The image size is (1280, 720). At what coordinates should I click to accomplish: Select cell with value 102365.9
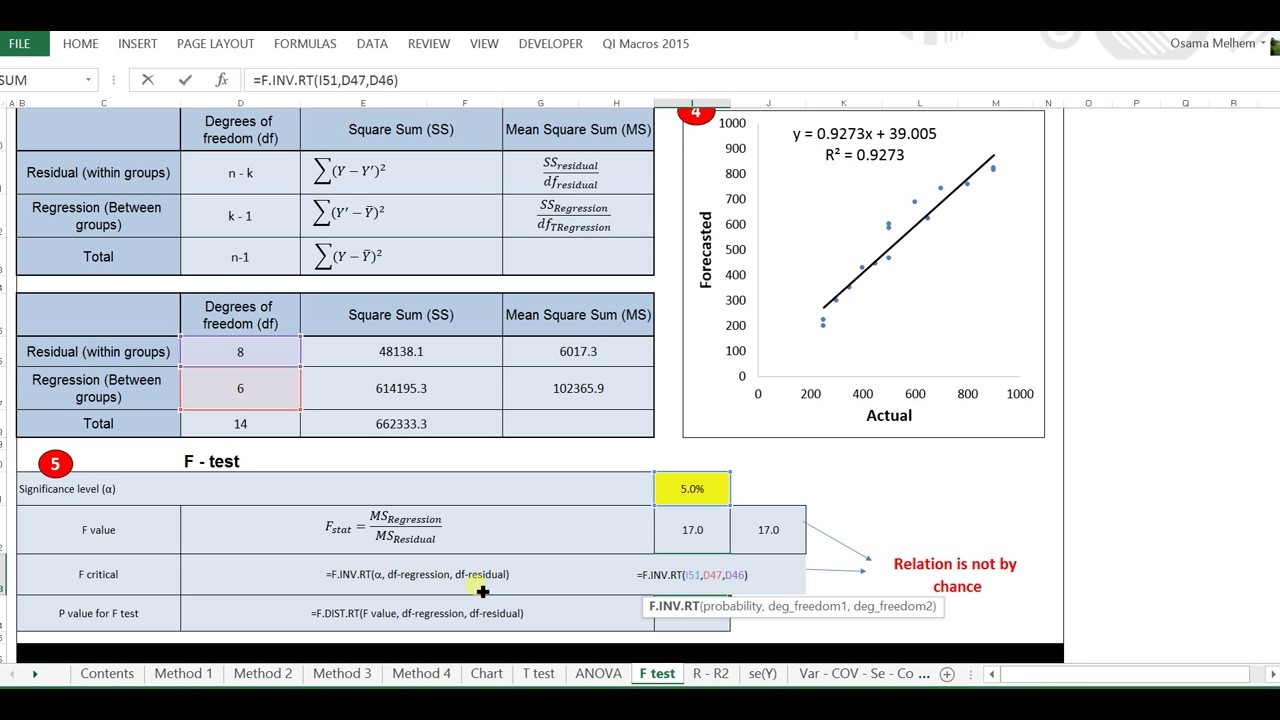578,388
